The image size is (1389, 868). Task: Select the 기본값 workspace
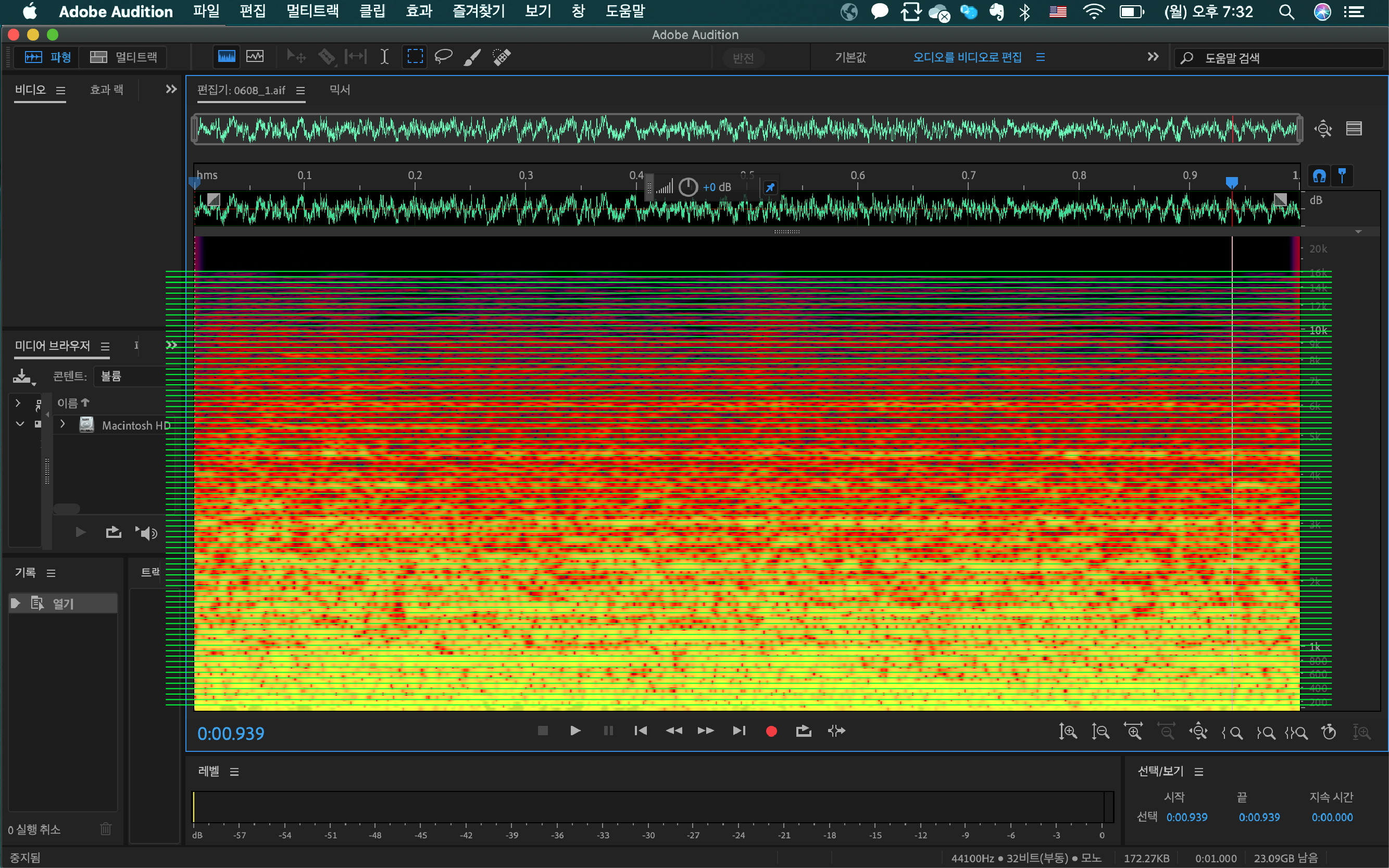[850, 57]
